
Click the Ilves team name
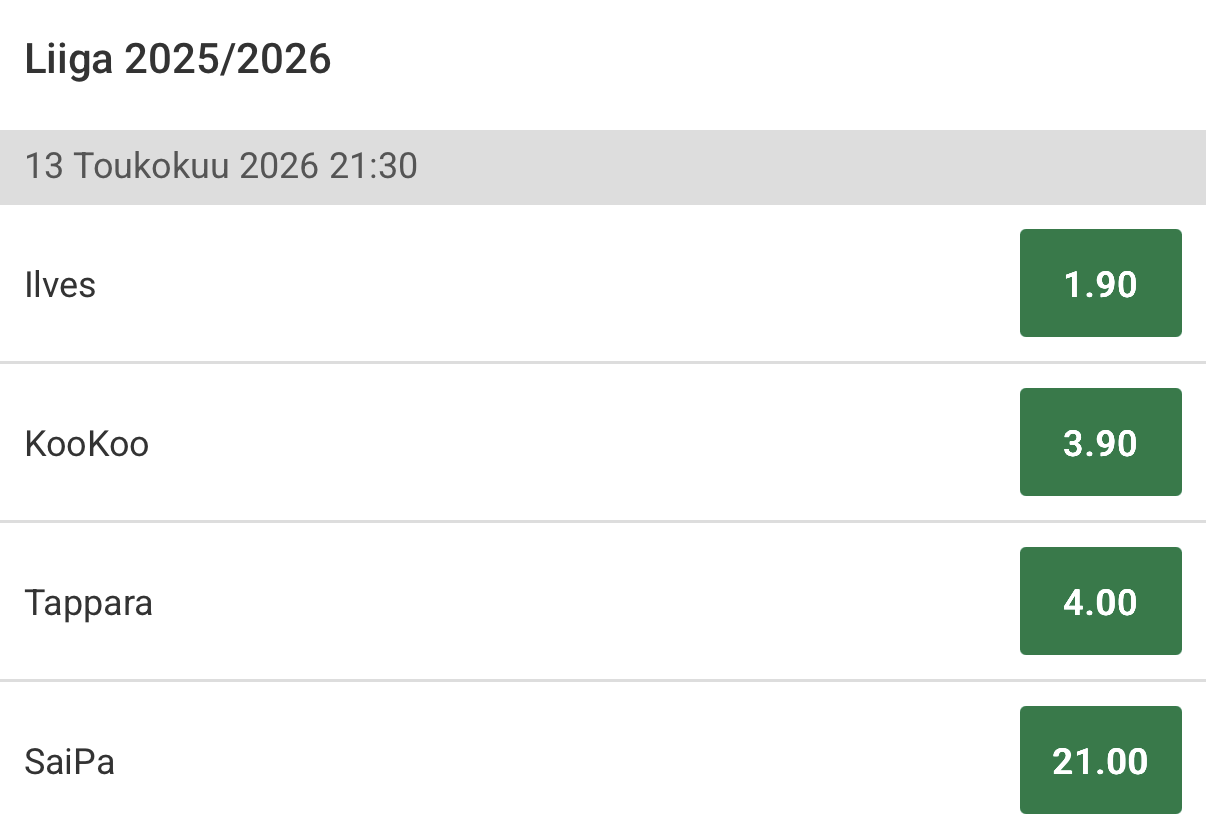coord(60,285)
